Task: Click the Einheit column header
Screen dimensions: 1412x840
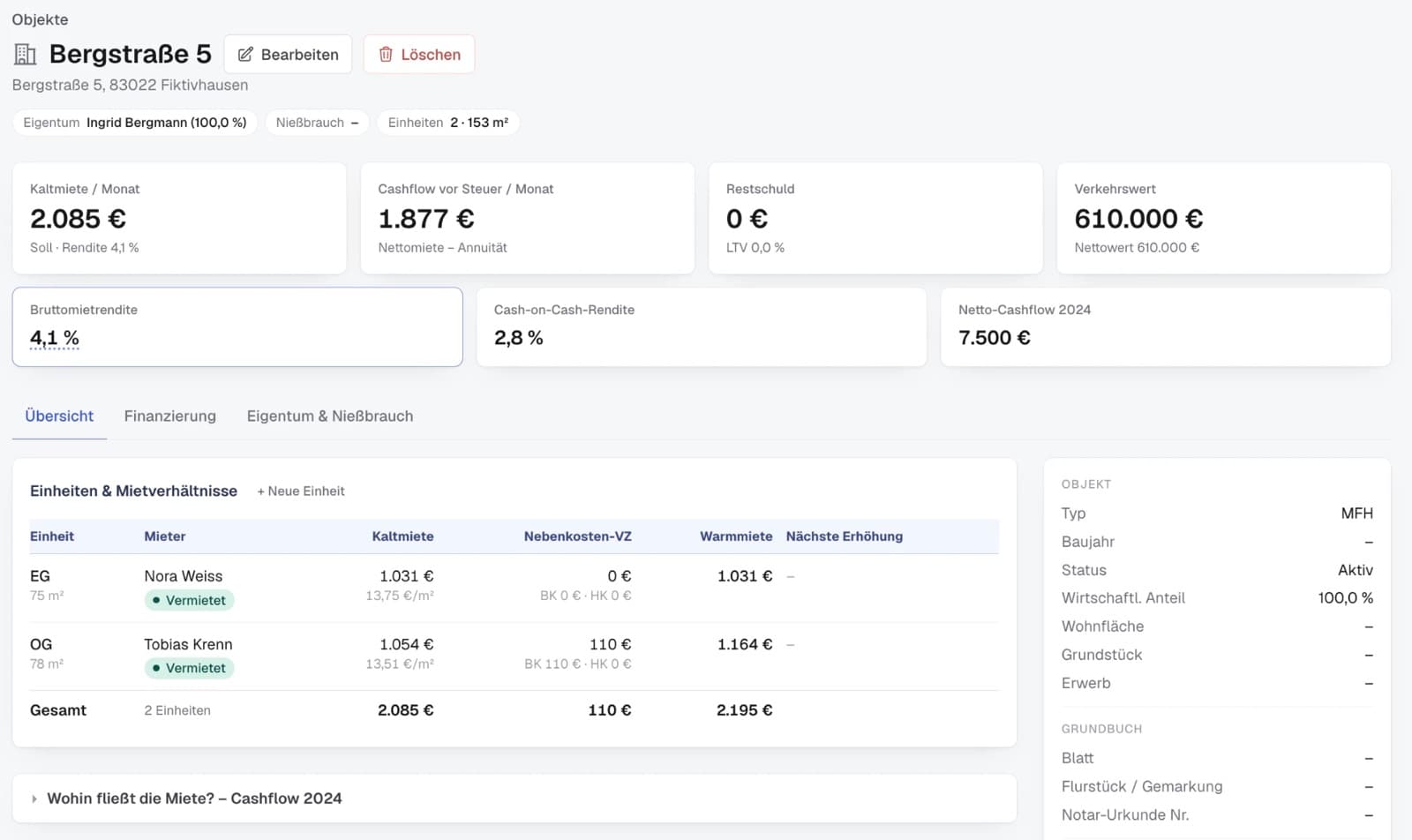Action: click(52, 536)
